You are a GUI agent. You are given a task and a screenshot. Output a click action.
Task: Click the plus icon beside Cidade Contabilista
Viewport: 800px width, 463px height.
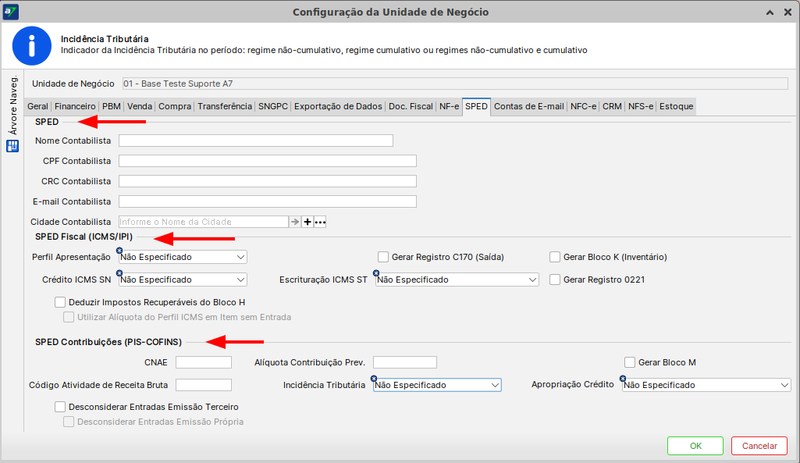(x=307, y=222)
